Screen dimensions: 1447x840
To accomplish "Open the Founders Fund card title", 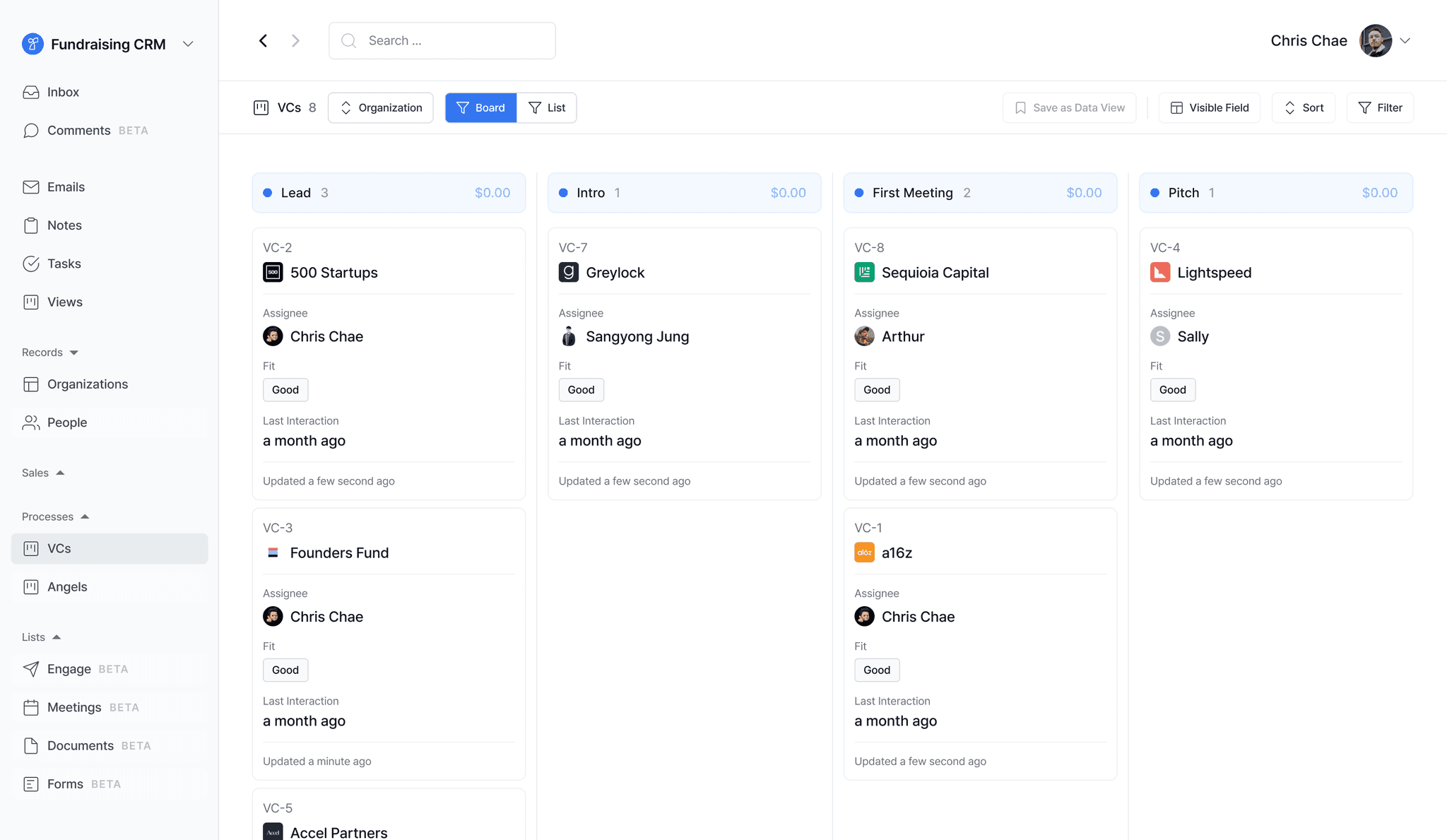I will [x=339, y=552].
